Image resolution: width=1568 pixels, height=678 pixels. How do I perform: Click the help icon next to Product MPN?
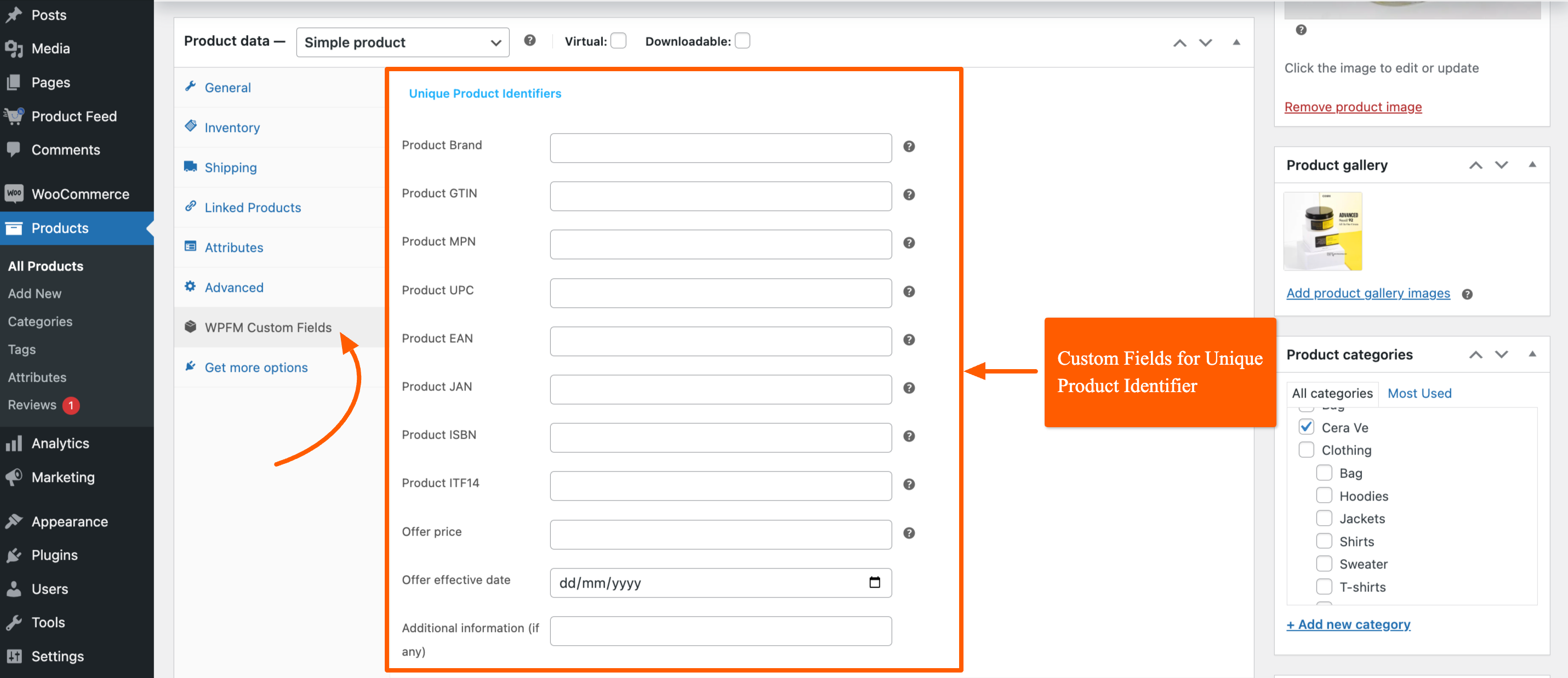(909, 243)
